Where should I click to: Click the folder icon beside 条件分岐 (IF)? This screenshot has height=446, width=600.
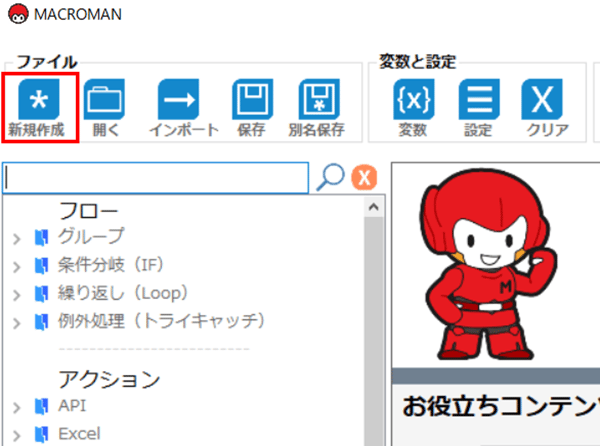click(41, 266)
